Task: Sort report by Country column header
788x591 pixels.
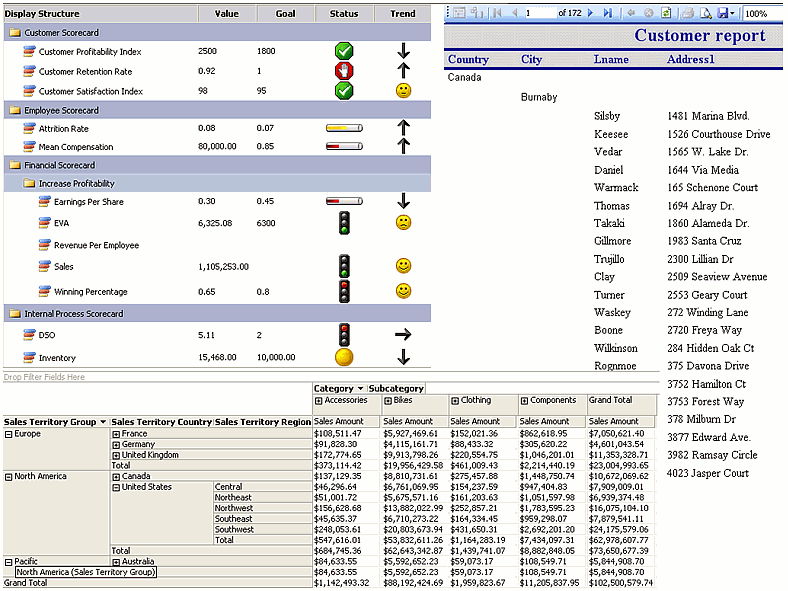Action: pos(468,60)
